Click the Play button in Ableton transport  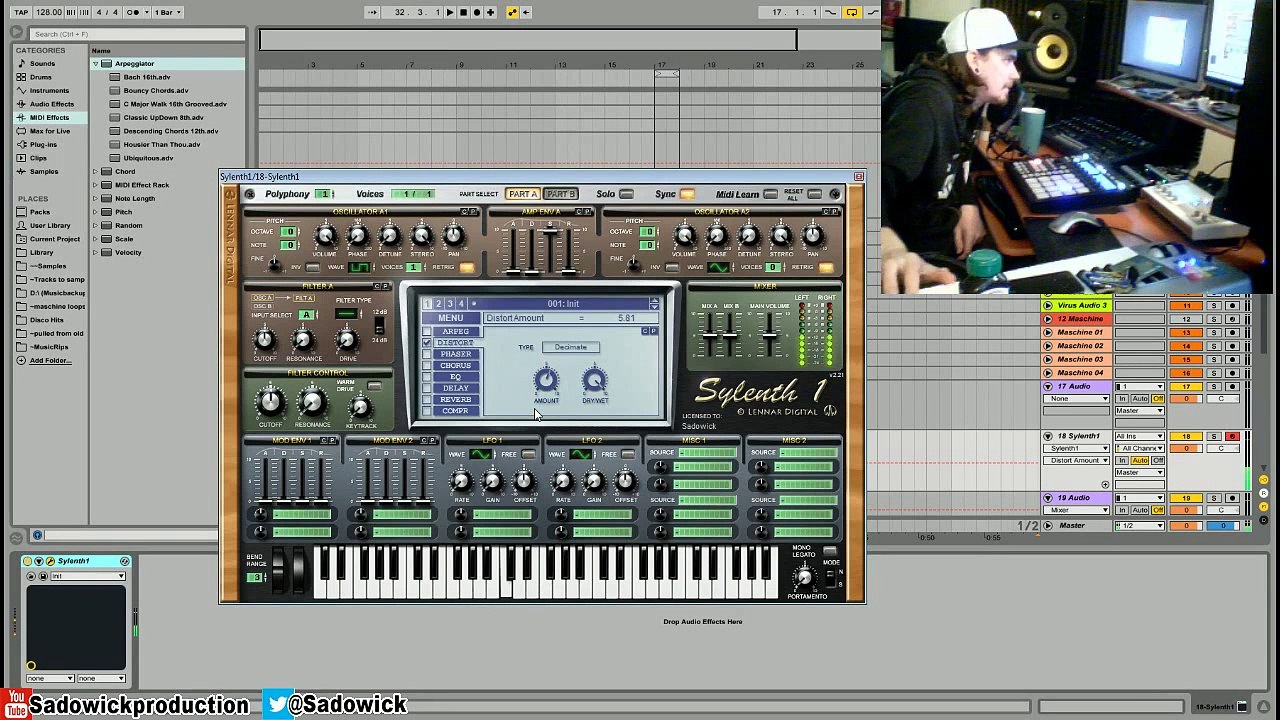(x=450, y=12)
